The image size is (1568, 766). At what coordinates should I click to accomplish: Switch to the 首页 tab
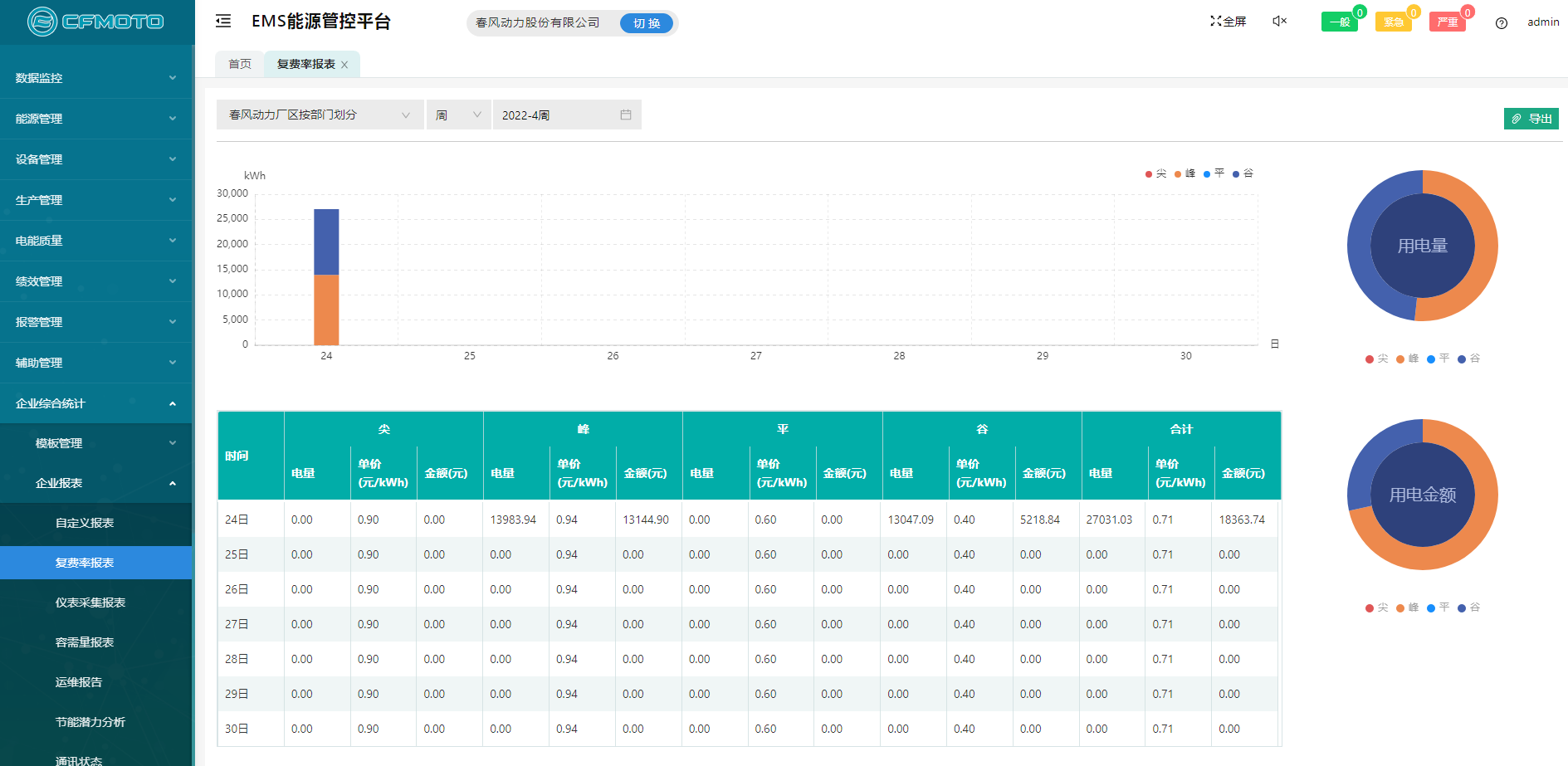[240, 64]
